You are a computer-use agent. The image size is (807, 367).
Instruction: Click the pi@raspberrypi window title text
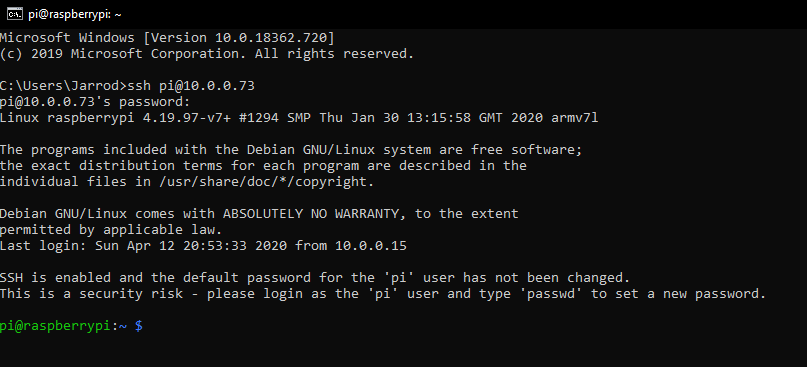click(75, 14)
